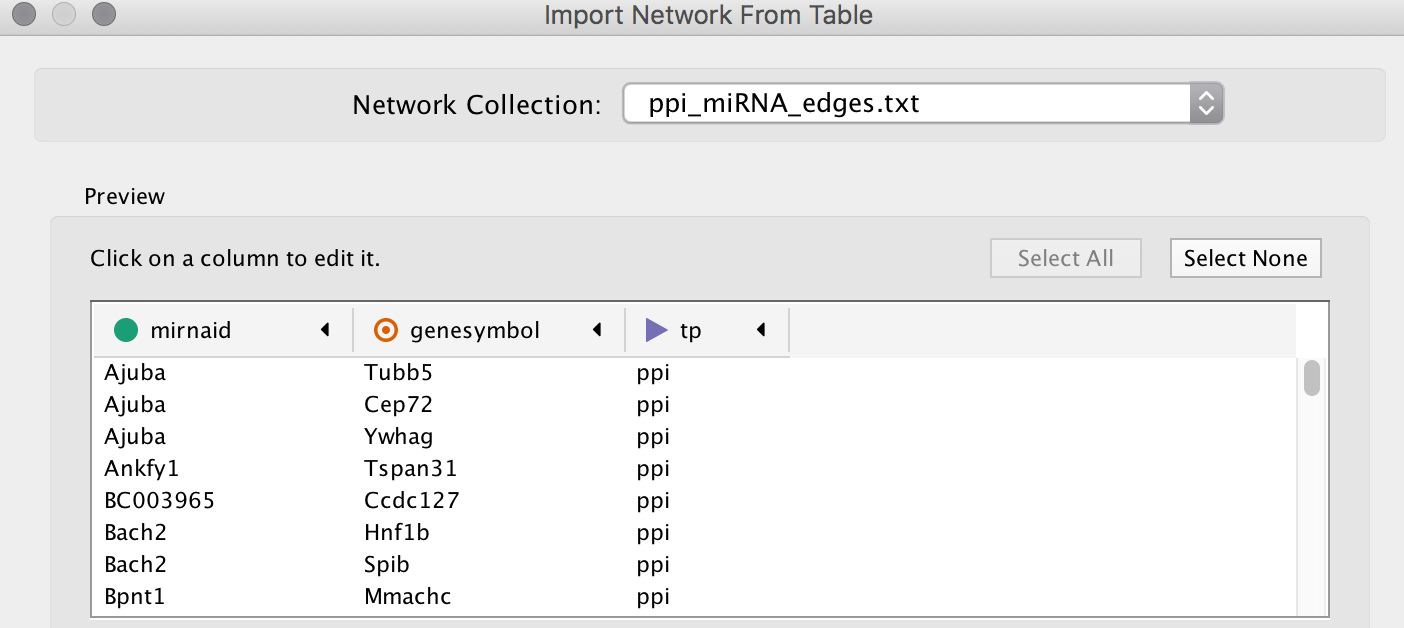Click the Tubb5 cell in genesymbol column

(x=398, y=373)
